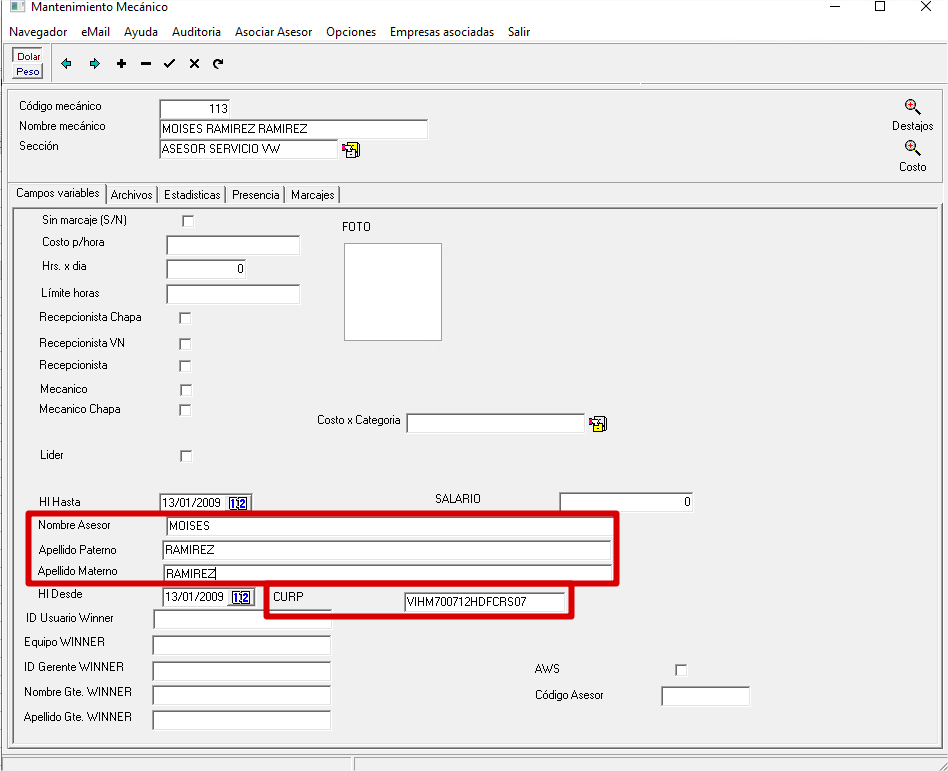948x771 pixels.
Task: Click the Equipo WINNER field
Action: [x=241, y=645]
